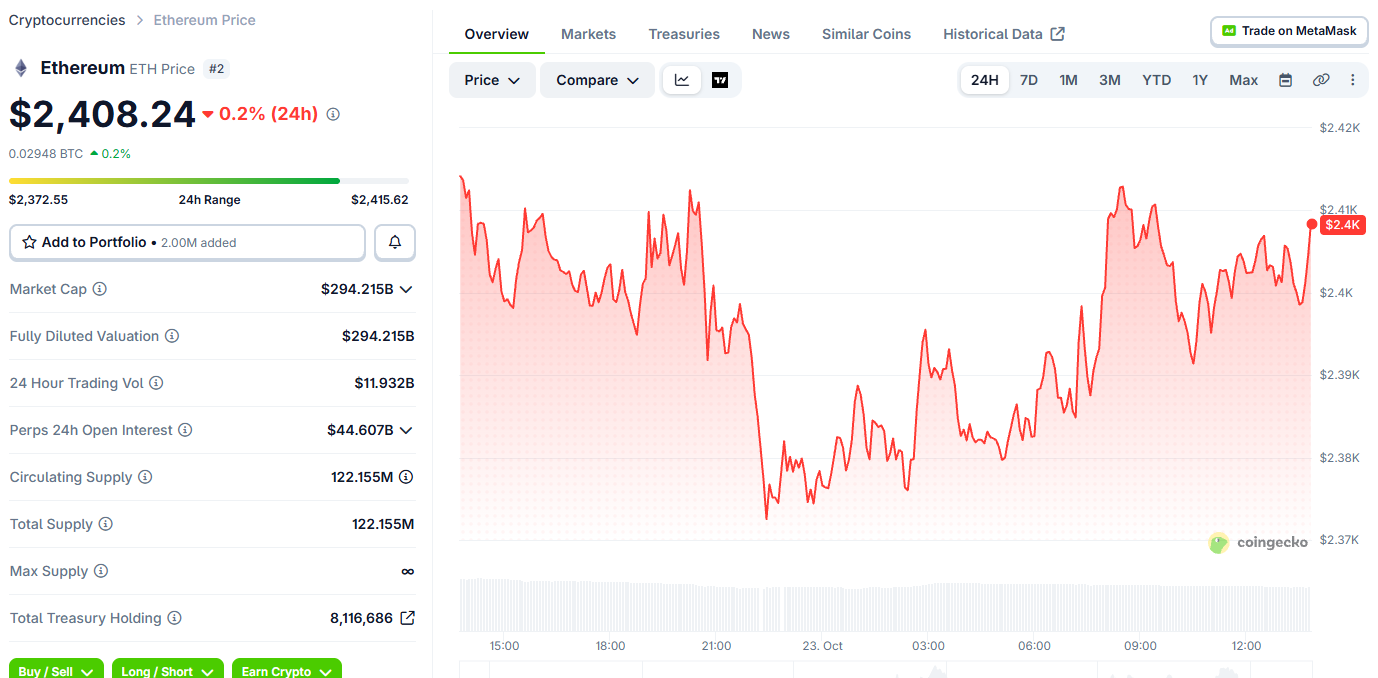
Task: Open the News tab
Action: click(771, 34)
